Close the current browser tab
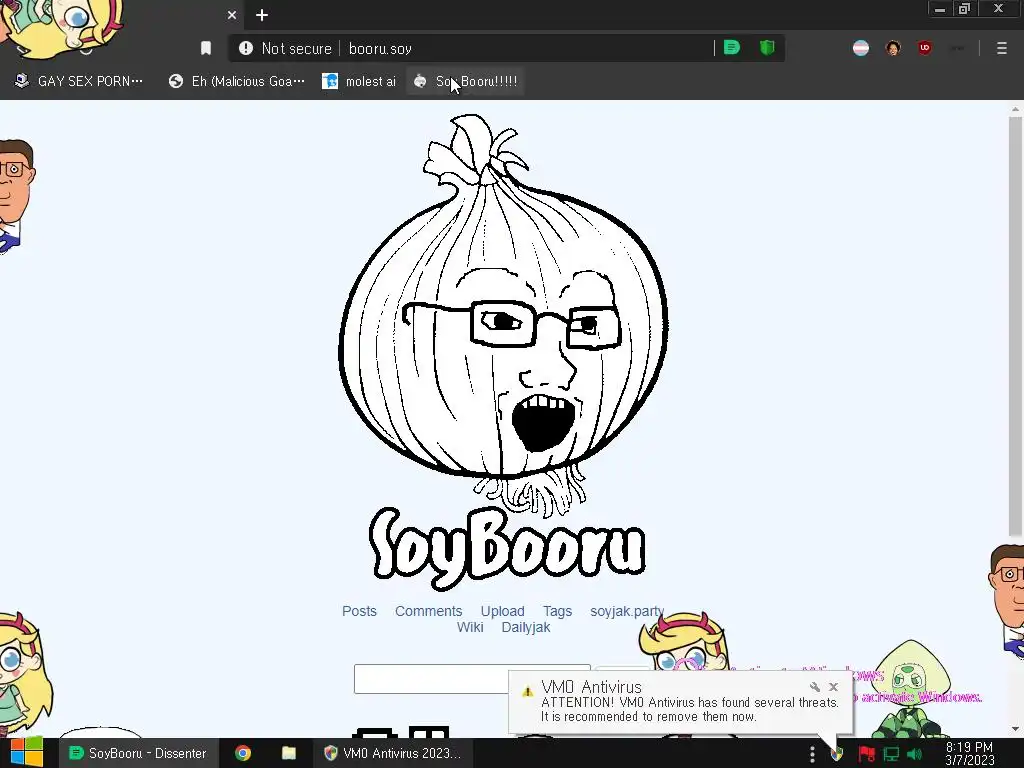Image resolution: width=1024 pixels, height=768 pixels. coord(232,15)
